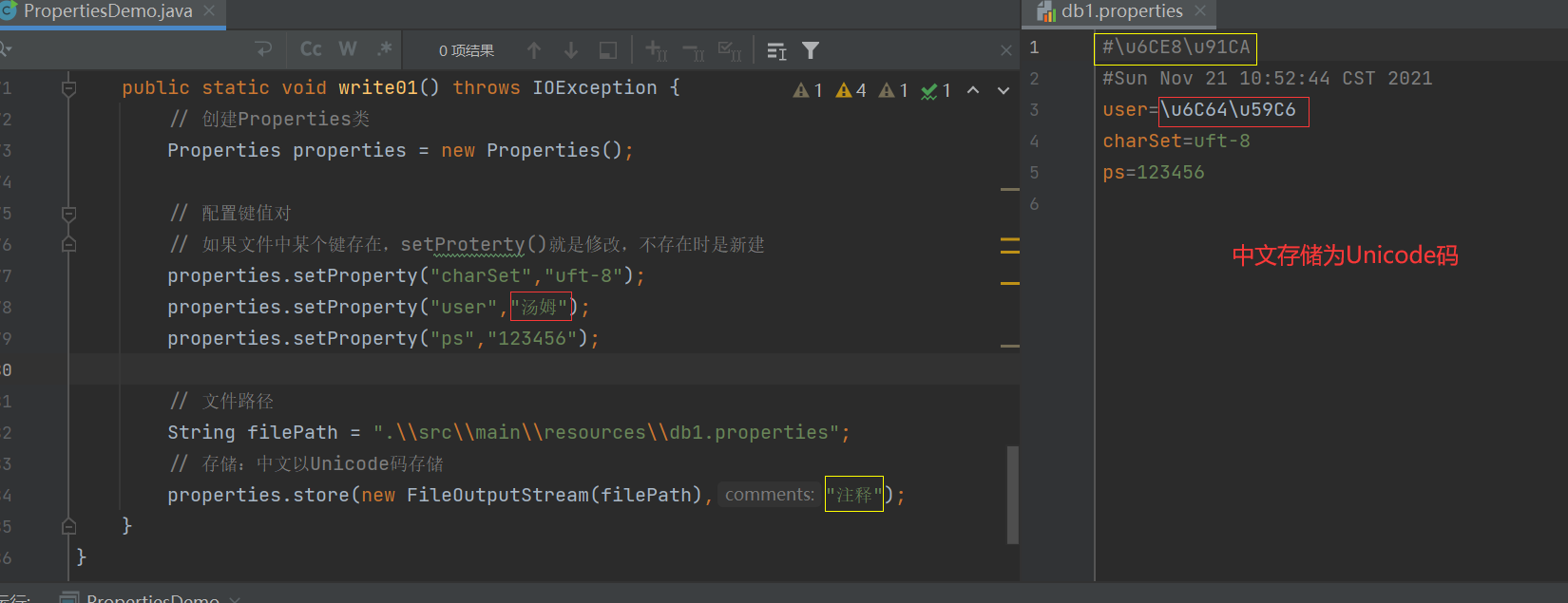This screenshot has height=603, width=1568.
Task: Toggle Match Case (Cc) search option
Action: pos(311,49)
